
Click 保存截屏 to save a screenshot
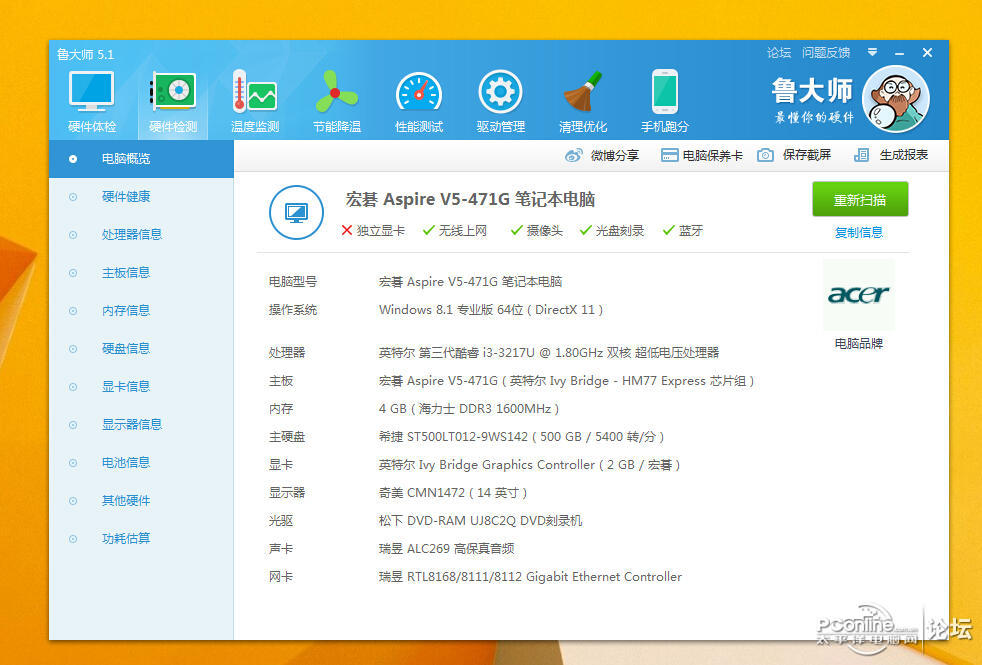tap(794, 155)
